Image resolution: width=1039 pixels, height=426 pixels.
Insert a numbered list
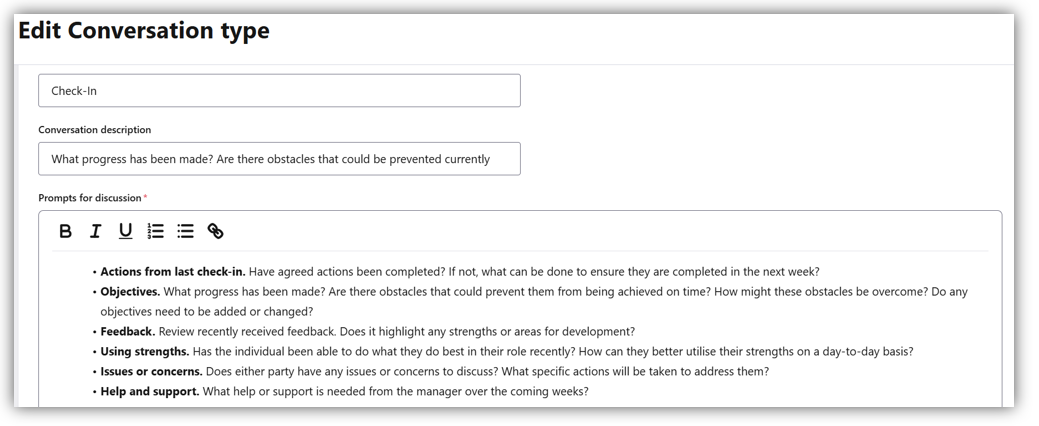[155, 231]
